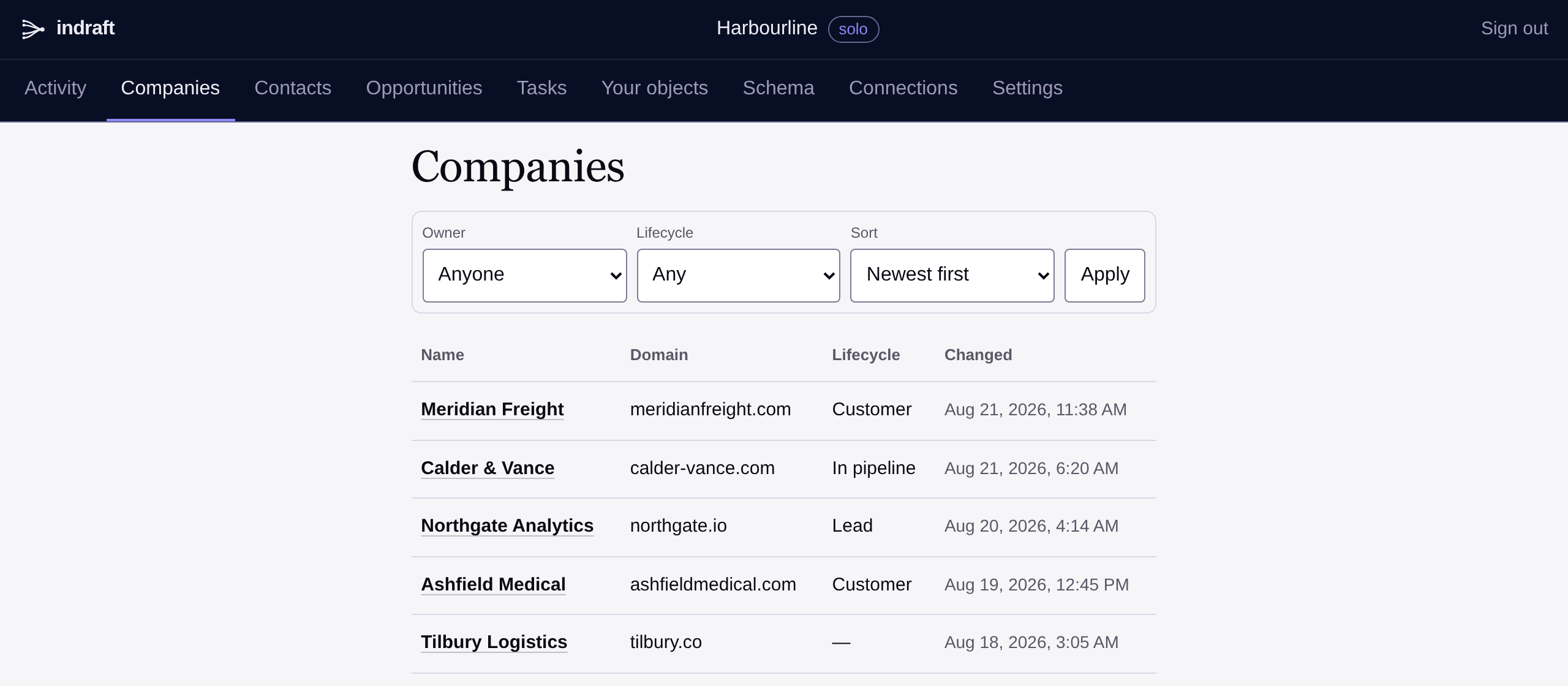Image resolution: width=1568 pixels, height=686 pixels.
Task: Click the tilbury.co domain cell
Action: [x=666, y=642]
